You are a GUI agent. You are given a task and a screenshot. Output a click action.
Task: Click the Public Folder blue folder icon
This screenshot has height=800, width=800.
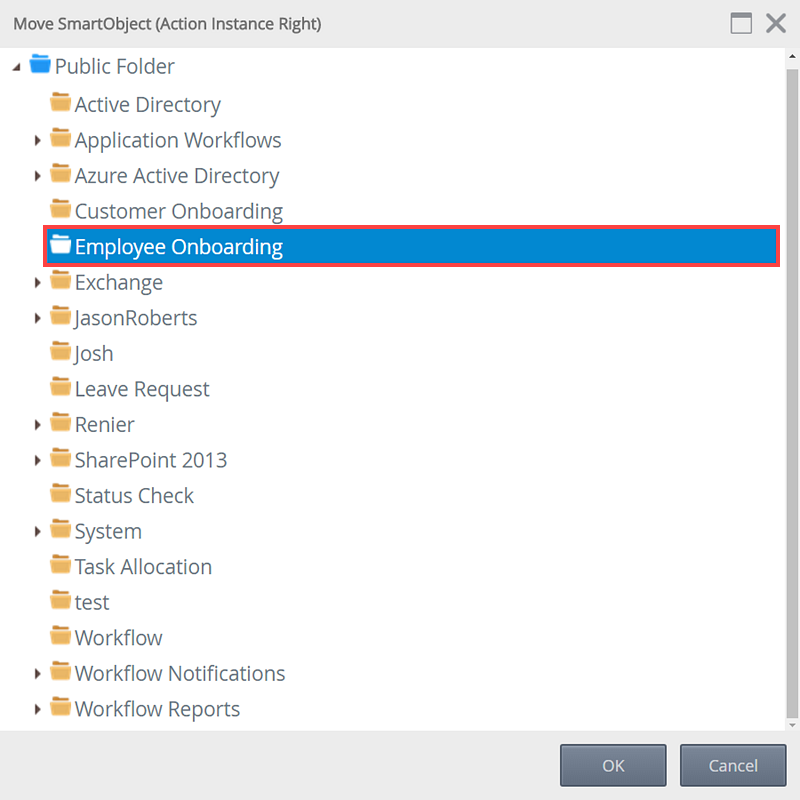[x=40, y=66]
